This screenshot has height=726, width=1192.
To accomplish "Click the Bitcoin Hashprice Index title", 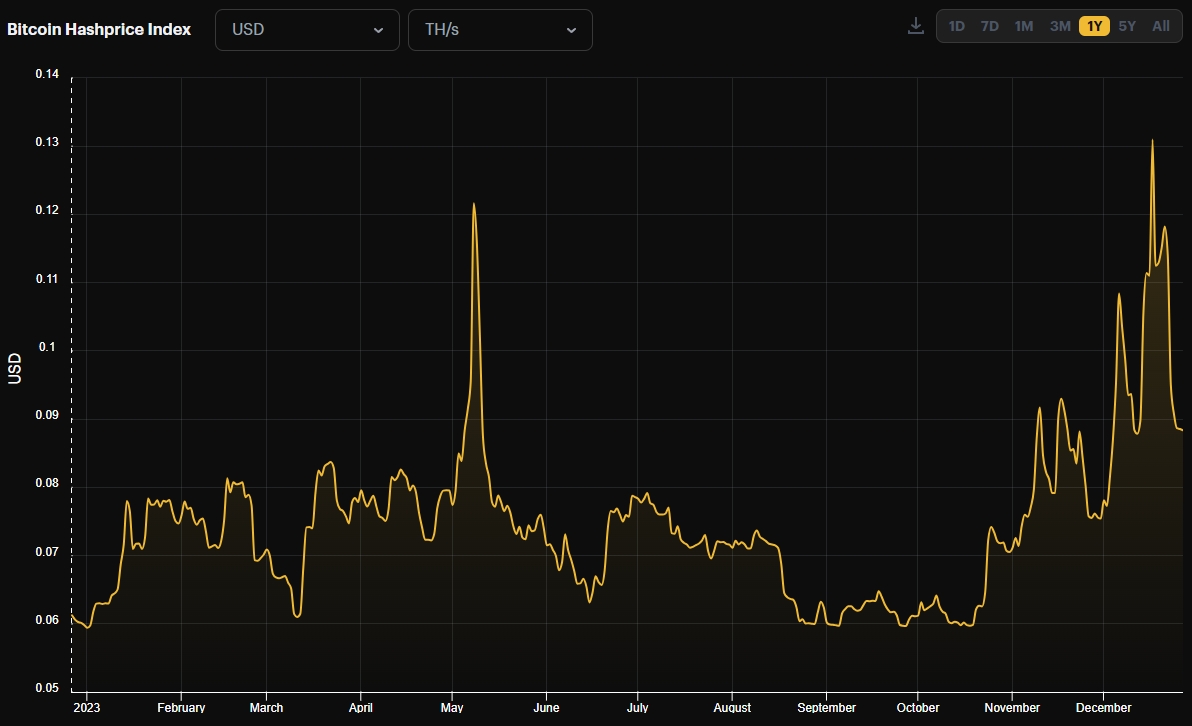I will click(99, 29).
